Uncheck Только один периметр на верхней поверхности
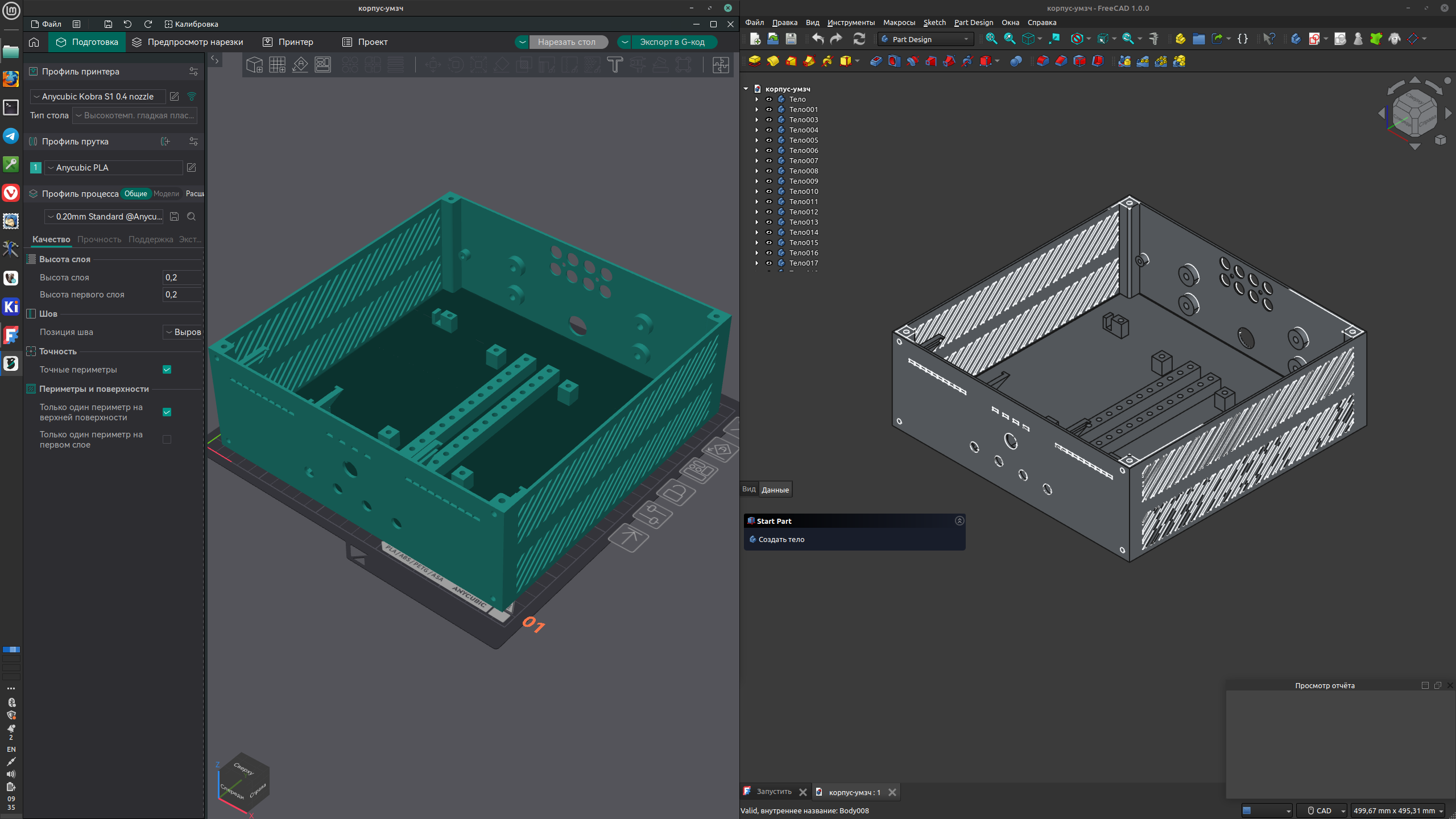This screenshot has width=1456, height=819. point(167,412)
